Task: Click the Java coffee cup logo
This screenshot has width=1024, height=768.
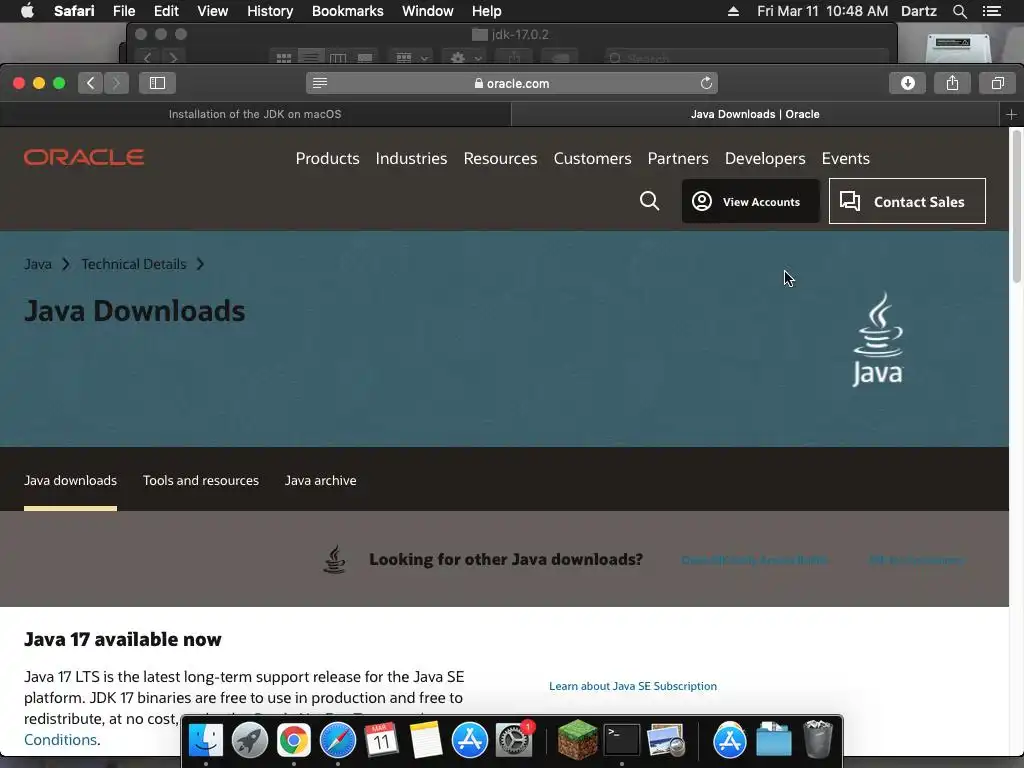Action: (878, 339)
